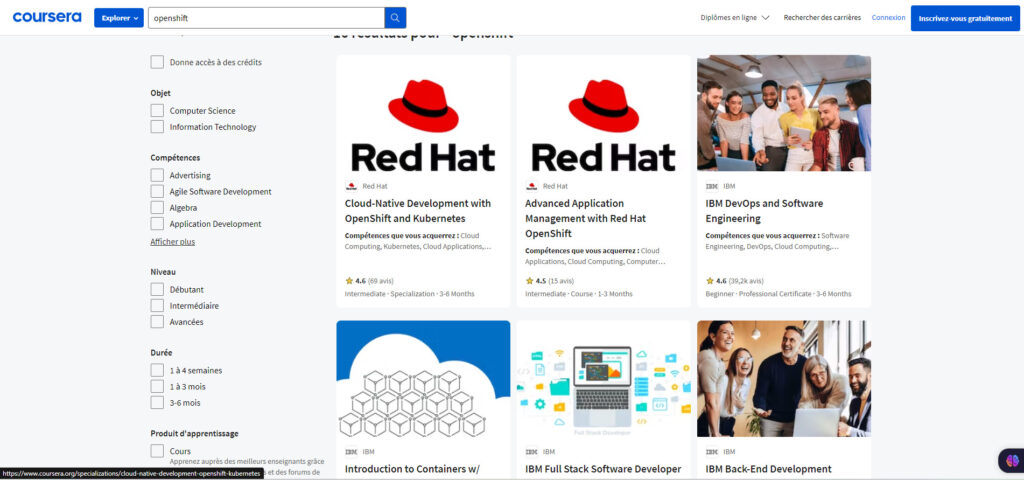Click IBM logo on DevOps and Software Engineering card
The width and height of the screenshot is (1024, 480).
pyautogui.click(x=712, y=186)
